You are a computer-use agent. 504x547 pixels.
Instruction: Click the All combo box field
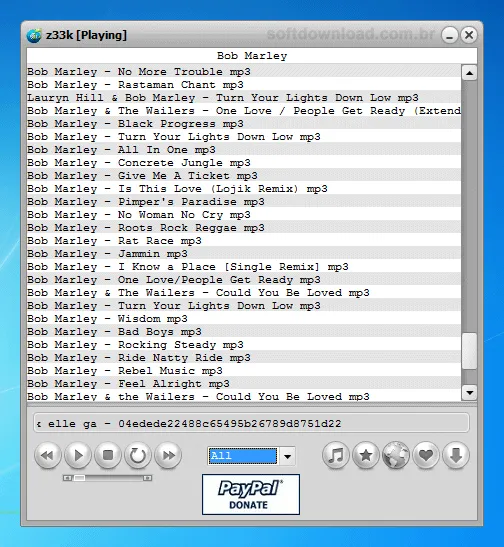pos(243,456)
